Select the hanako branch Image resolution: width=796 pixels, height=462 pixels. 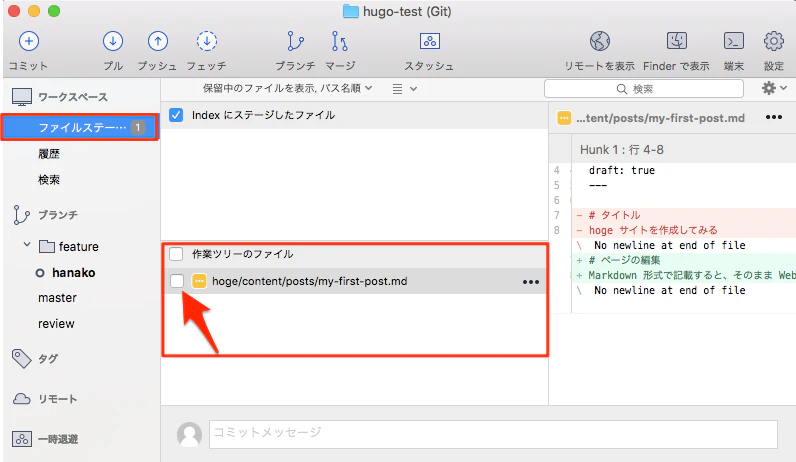[74, 273]
